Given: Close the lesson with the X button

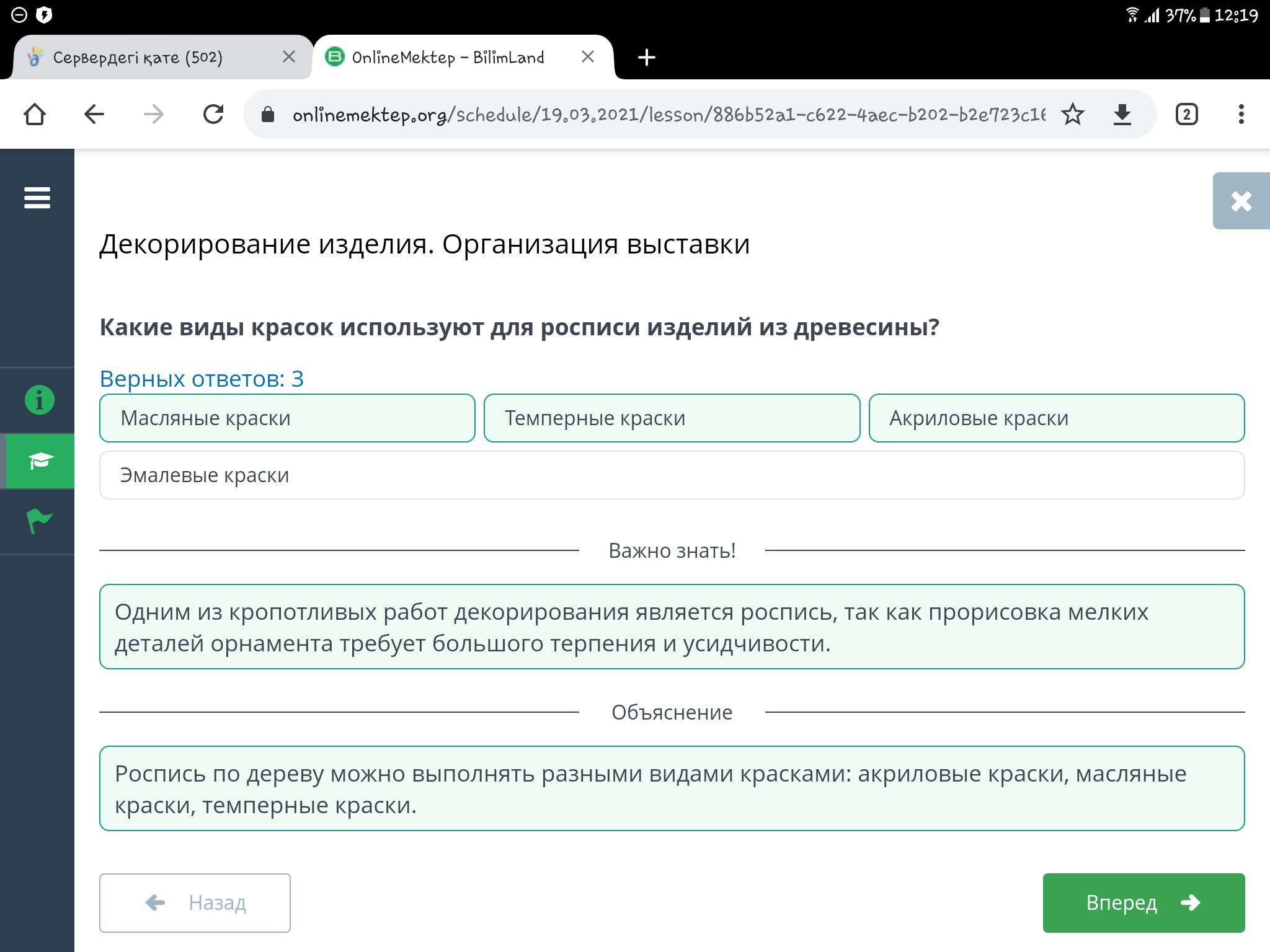Looking at the screenshot, I should pyautogui.click(x=1241, y=201).
